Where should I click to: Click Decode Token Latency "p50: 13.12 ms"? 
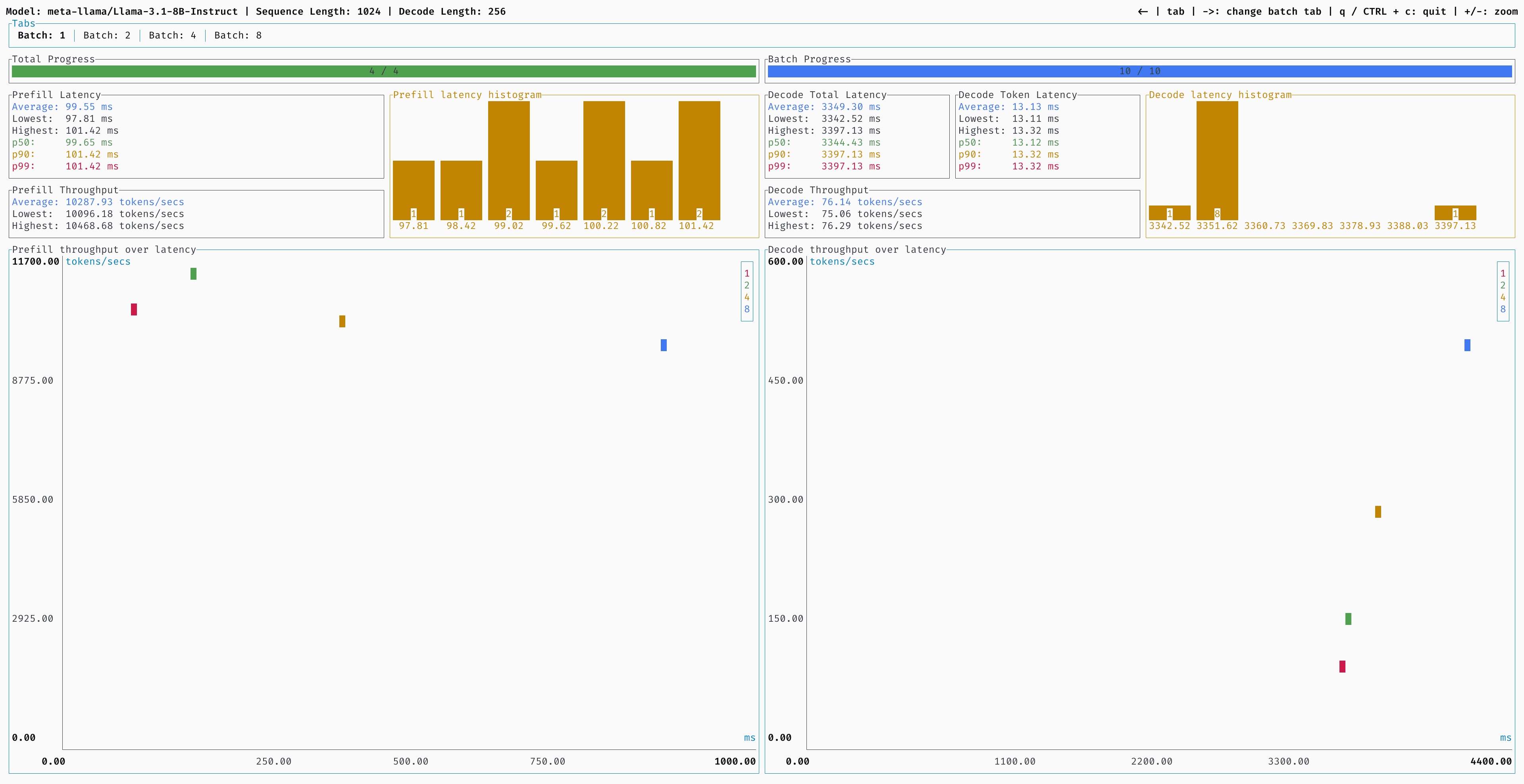(x=1009, y=142)
